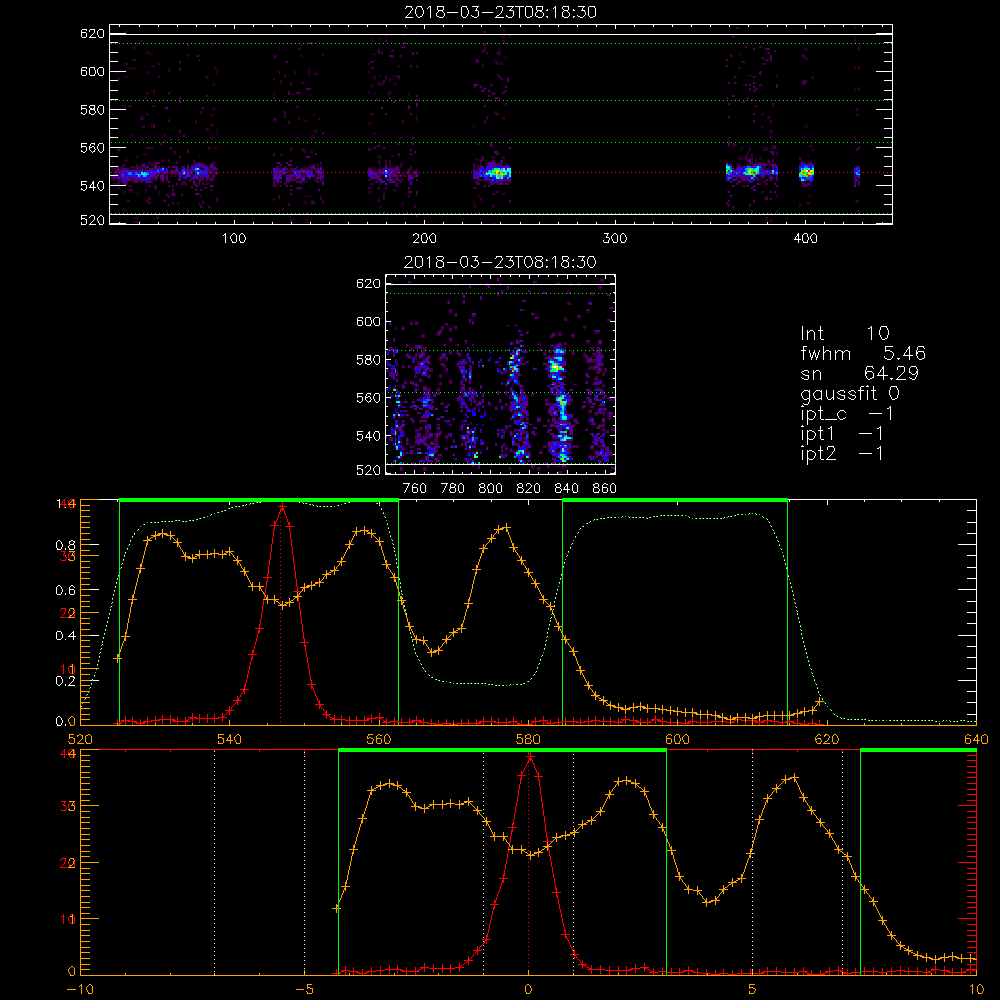Click x-axis label 400 on top spectrogram

805,239
